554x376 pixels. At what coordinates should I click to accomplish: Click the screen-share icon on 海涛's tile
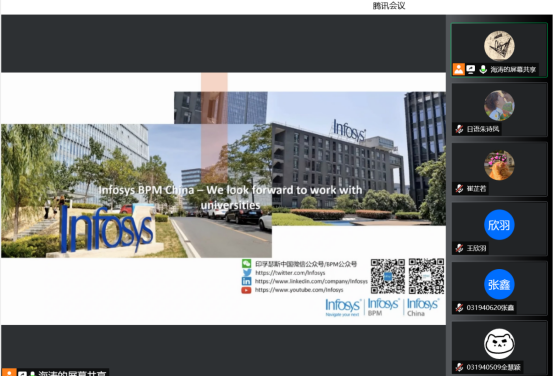coord(471,69)
